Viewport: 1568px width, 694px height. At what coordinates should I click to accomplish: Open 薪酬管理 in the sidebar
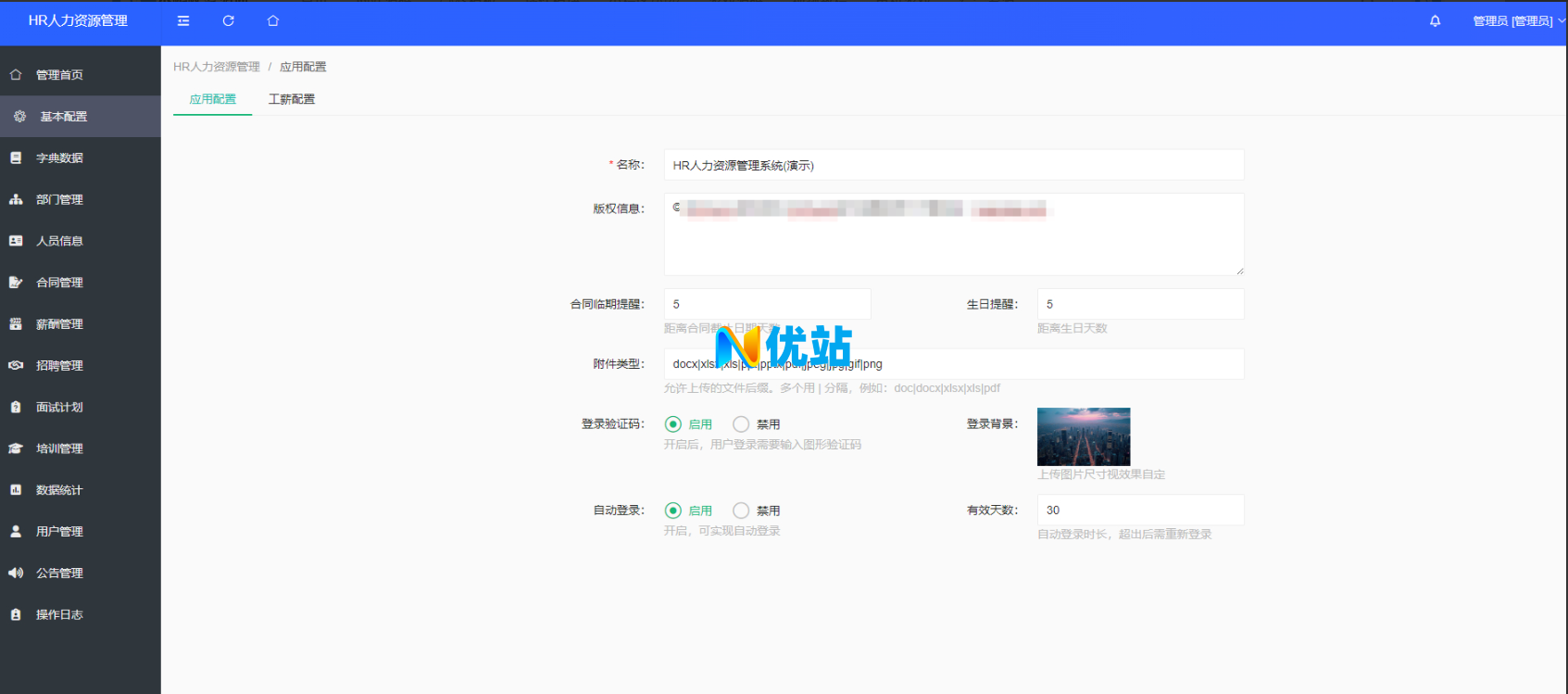point(59,324)
